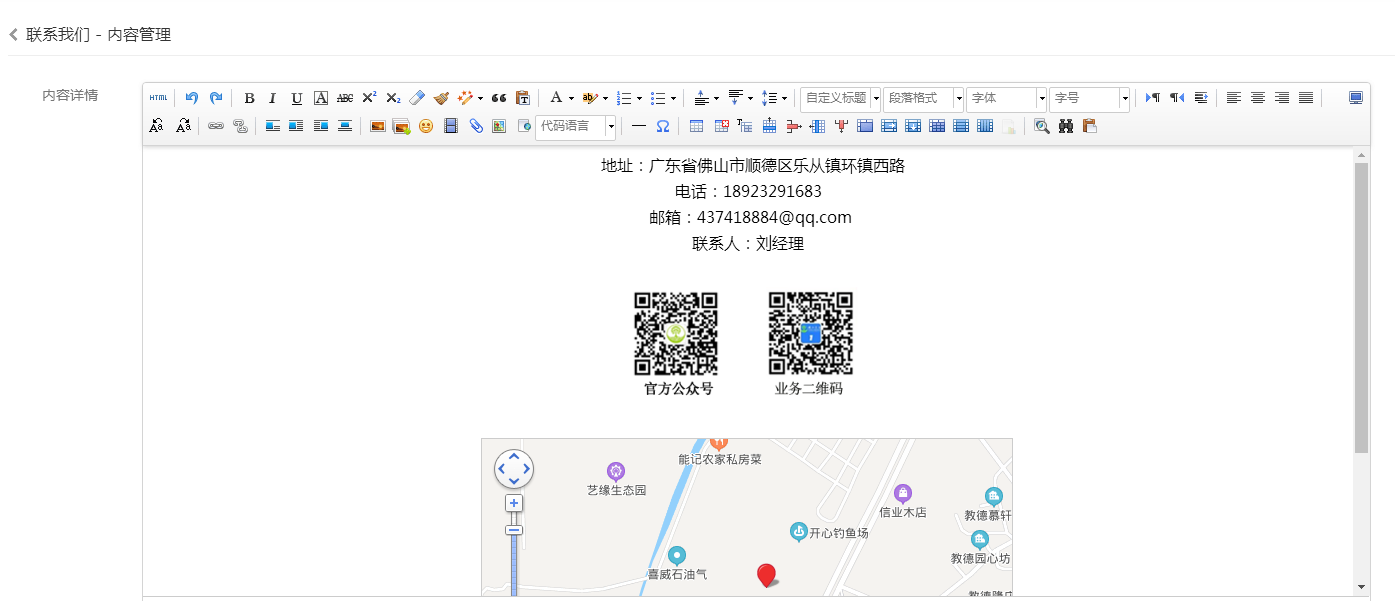Click the map pan compass control
The width and height of the screenshot is (1395, 601).
(514, 469)
